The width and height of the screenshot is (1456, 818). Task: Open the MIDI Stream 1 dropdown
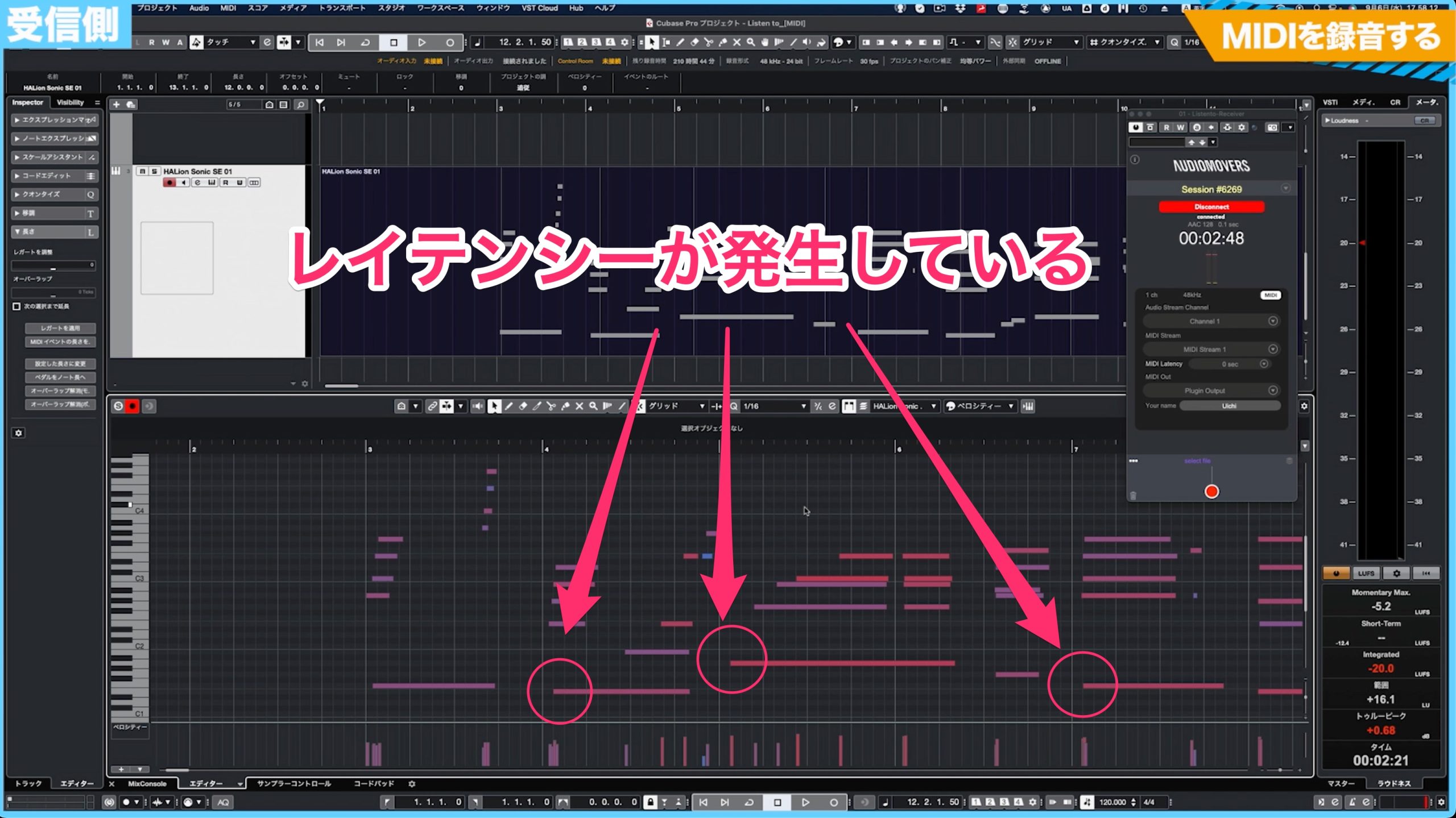click(x=1211, y=349)
